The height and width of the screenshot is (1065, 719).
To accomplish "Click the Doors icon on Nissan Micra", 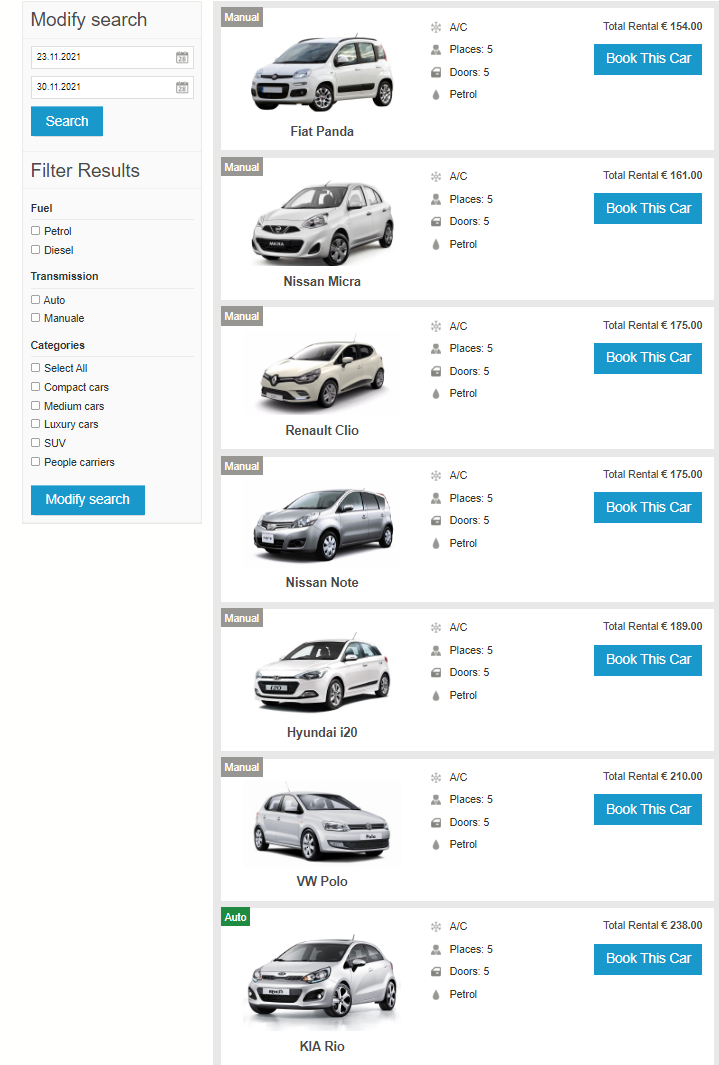I will 436,221.
